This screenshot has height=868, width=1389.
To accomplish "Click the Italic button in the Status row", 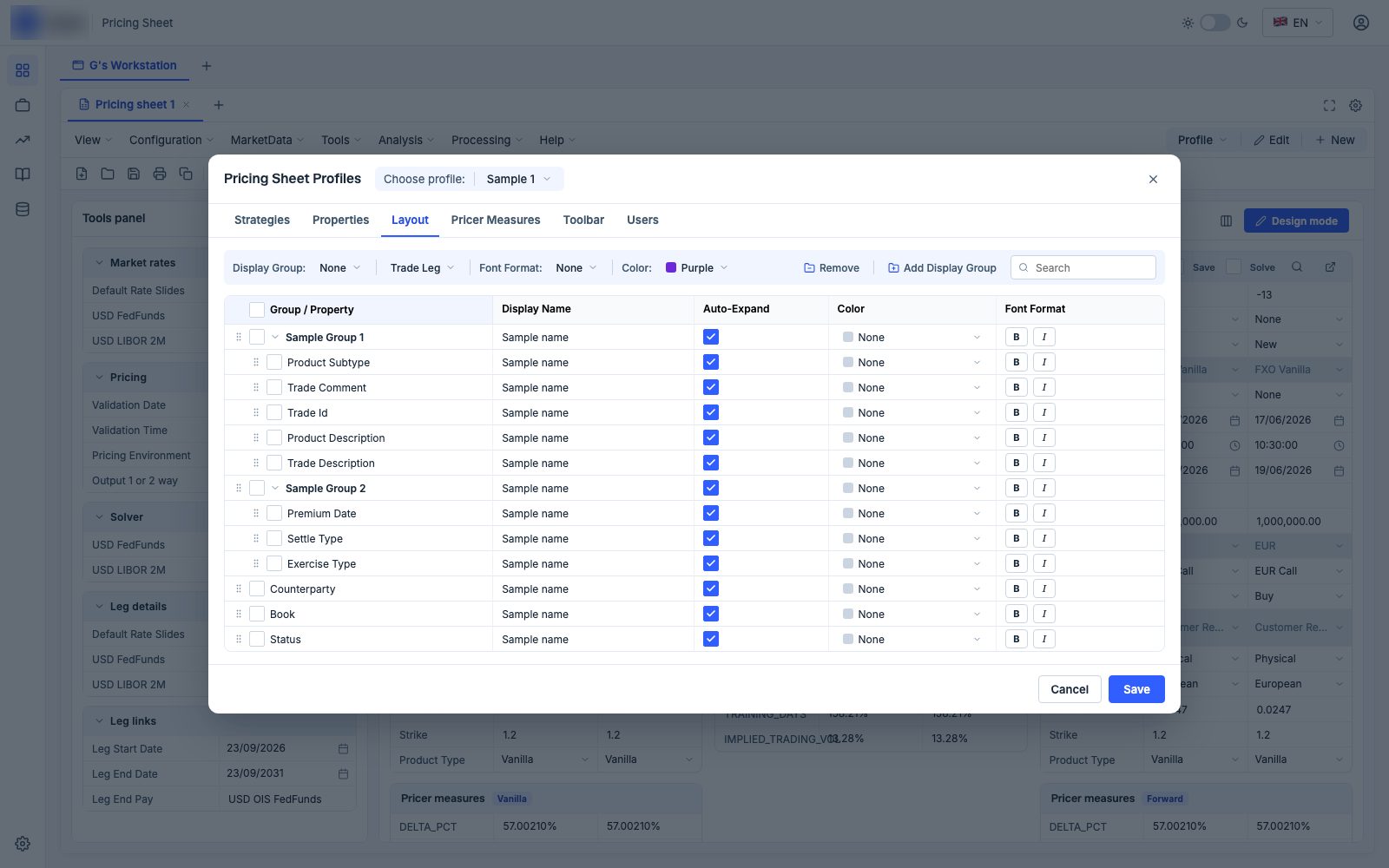I will point(1044,639).
